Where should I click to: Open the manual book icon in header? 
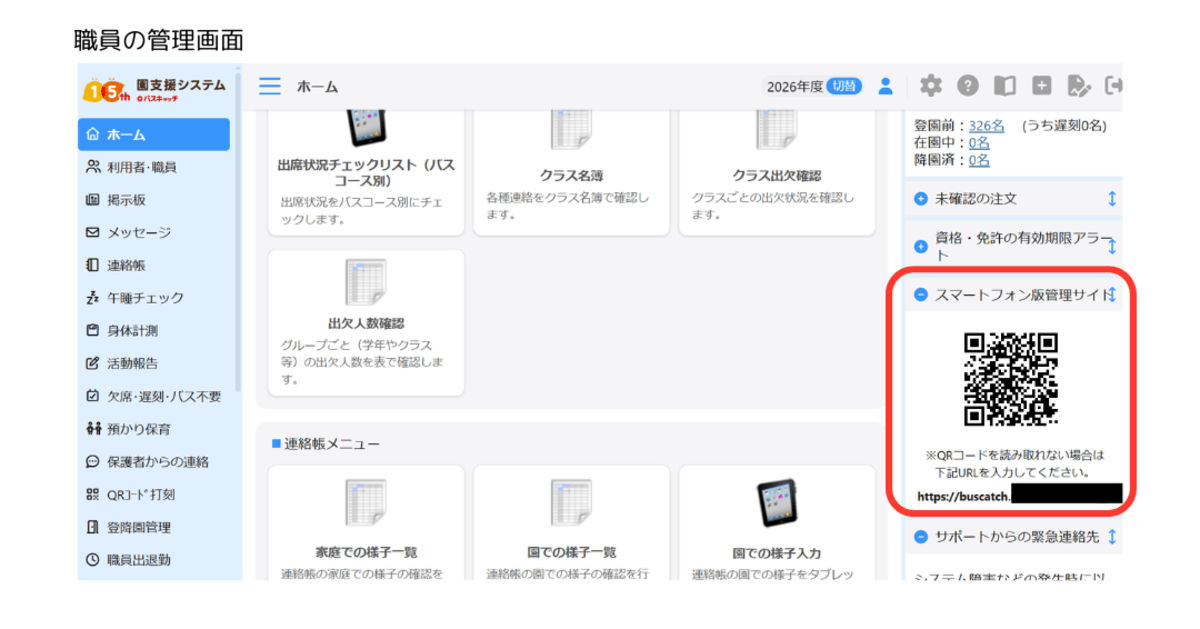tap(1005, 86)
